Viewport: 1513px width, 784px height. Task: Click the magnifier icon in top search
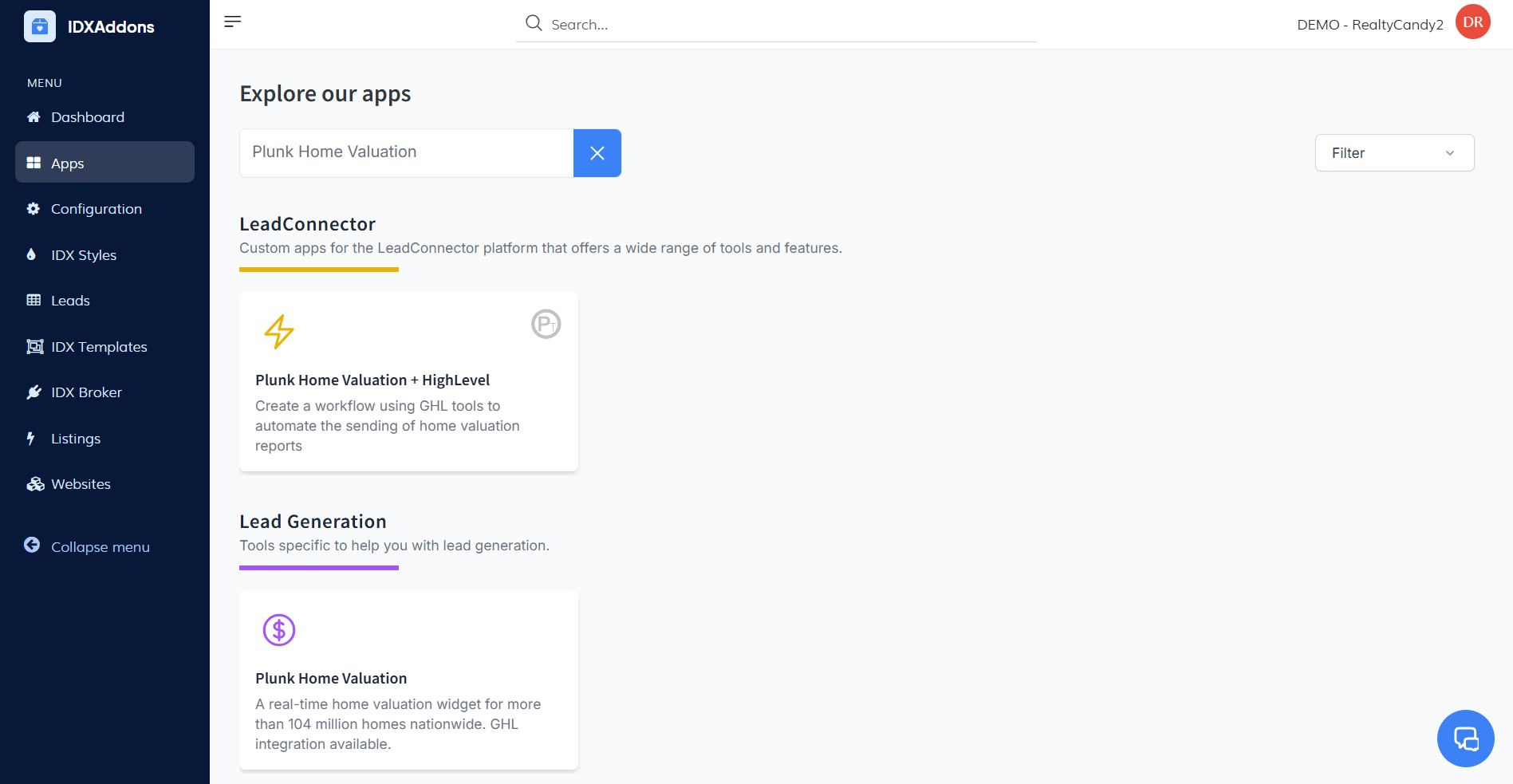click(x=534, y=23)
